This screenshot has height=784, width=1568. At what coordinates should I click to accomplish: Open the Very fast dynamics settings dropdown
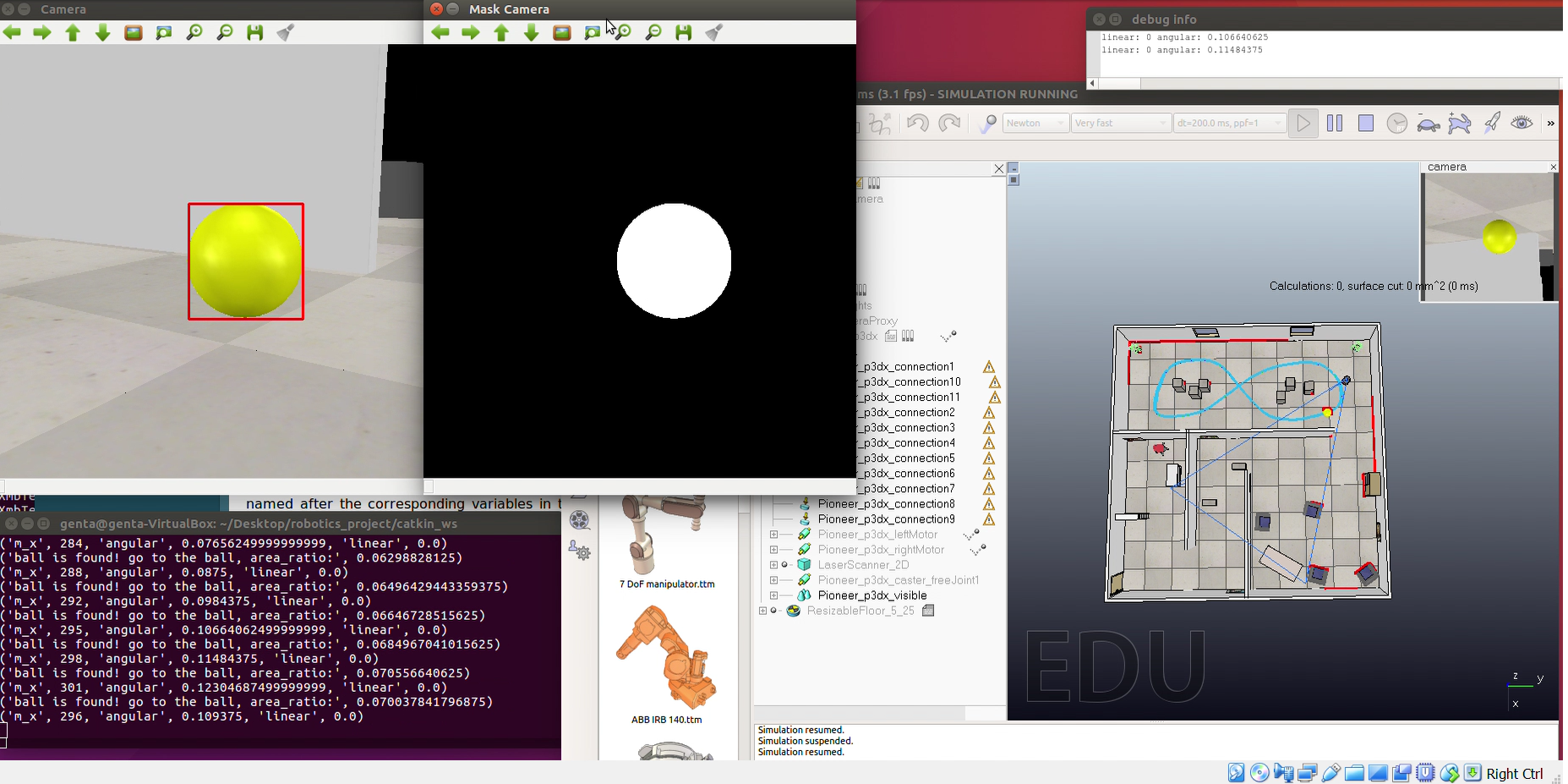[x=1121, y=123]
